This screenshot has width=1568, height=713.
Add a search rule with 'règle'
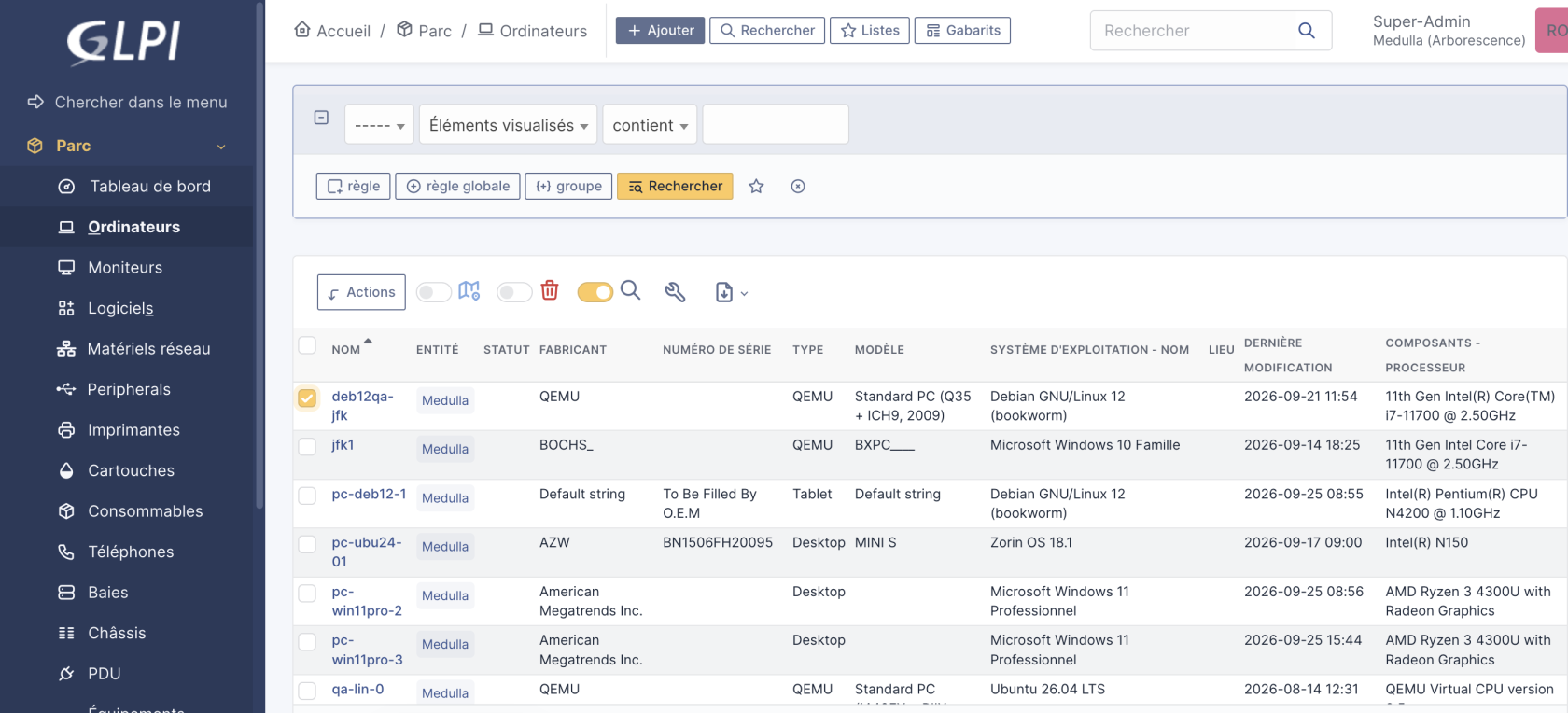[354, 187]
